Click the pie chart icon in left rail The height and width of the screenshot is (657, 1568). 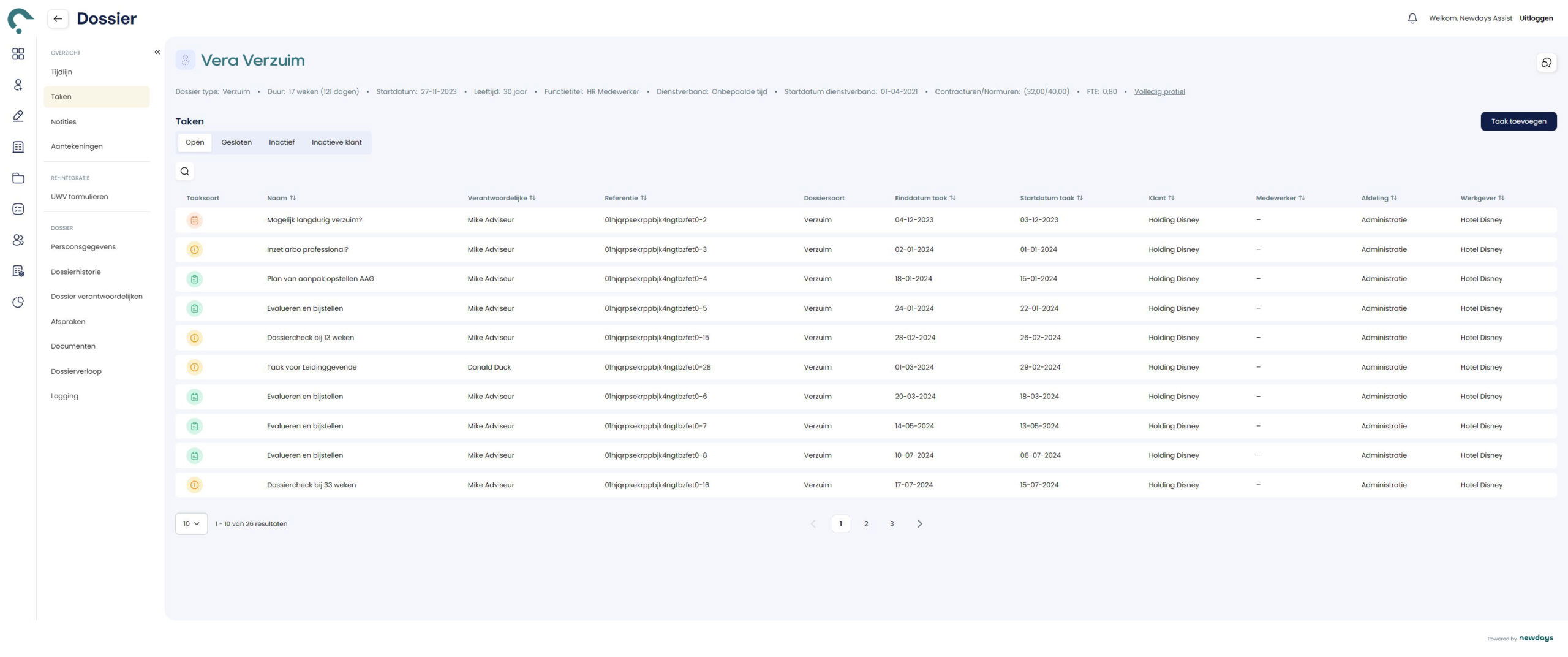18,302
